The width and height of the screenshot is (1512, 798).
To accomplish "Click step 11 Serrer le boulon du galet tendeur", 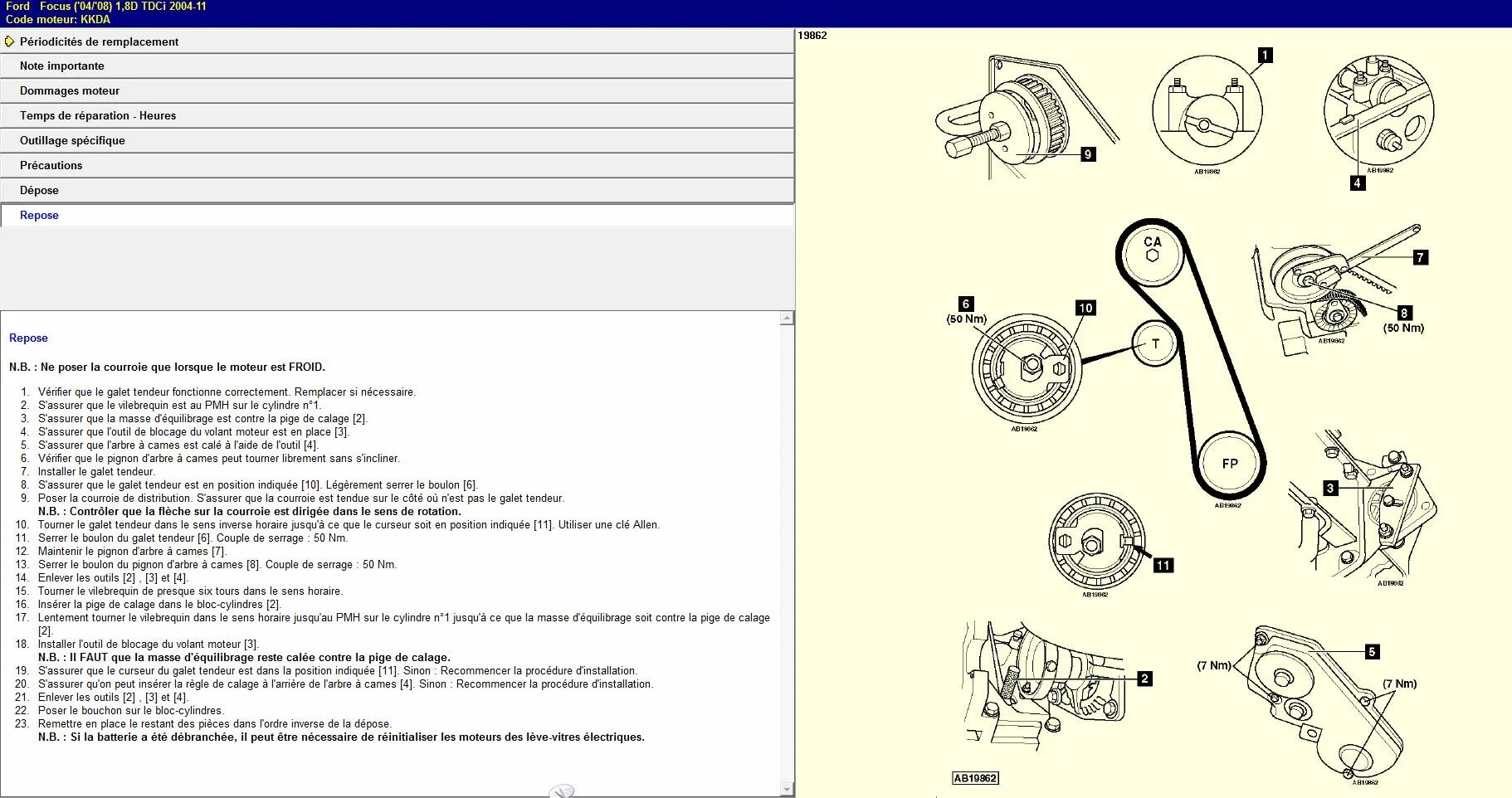I will click(193, 538).
